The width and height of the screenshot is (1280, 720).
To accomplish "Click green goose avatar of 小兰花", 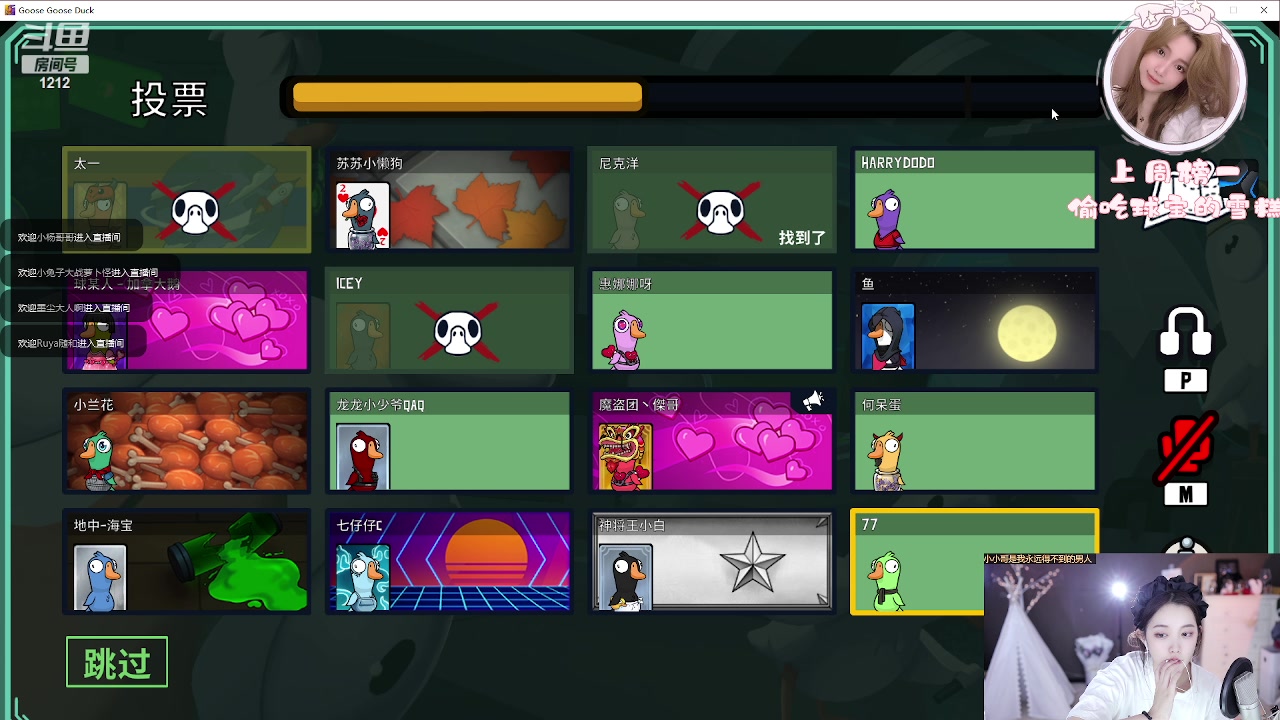I will tap(99, 460).
